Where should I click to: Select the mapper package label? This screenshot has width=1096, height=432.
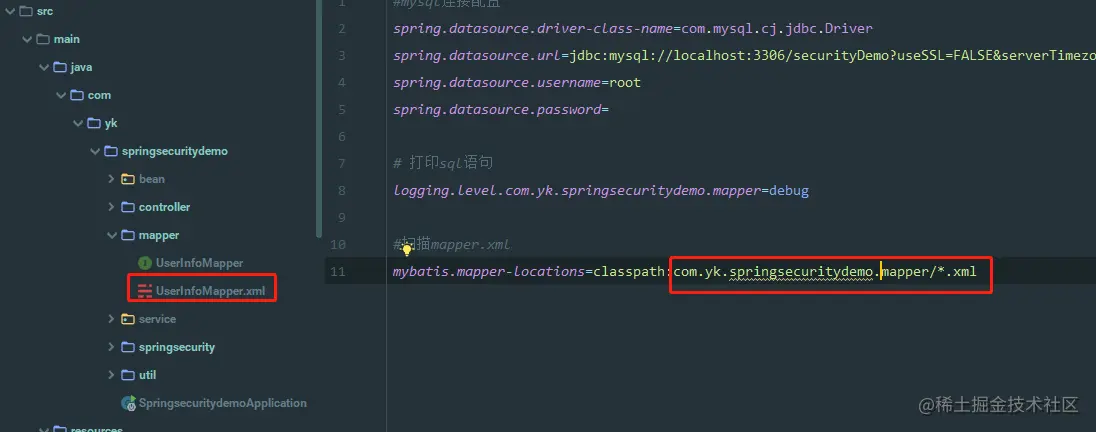(x=159, y=236)
